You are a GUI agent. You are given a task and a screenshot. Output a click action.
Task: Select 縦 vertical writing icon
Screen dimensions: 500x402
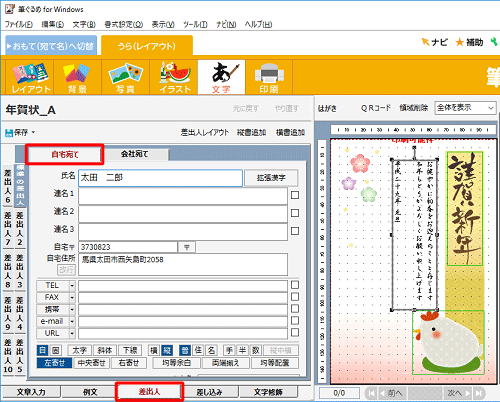(x=167, y=350)
